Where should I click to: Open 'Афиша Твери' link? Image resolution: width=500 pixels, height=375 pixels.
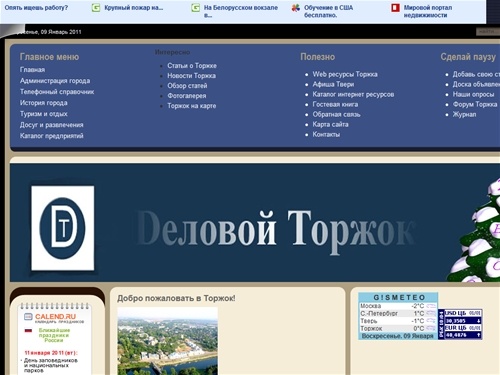point(333,84)
